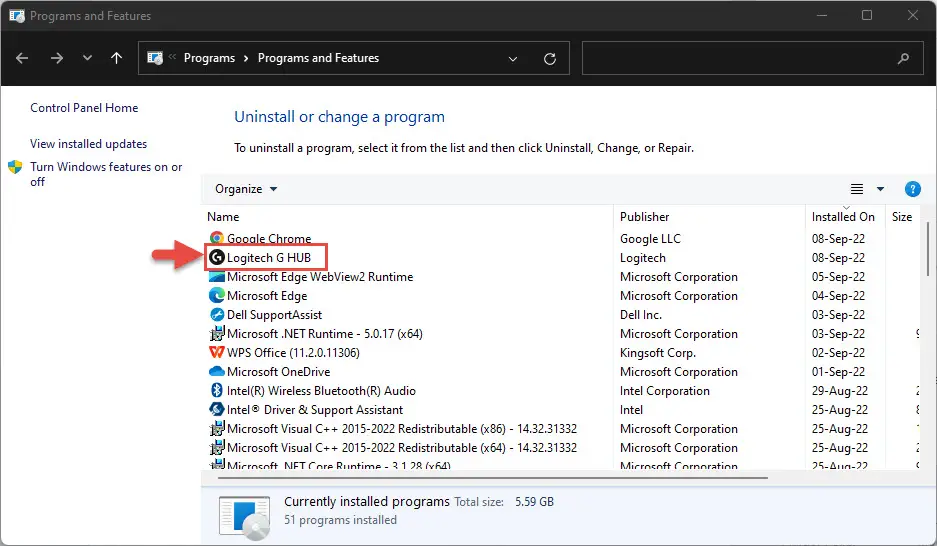937x546 pixels.
Task: Select Intel Driver & Support Assistant row
Action: coord(315,410)
